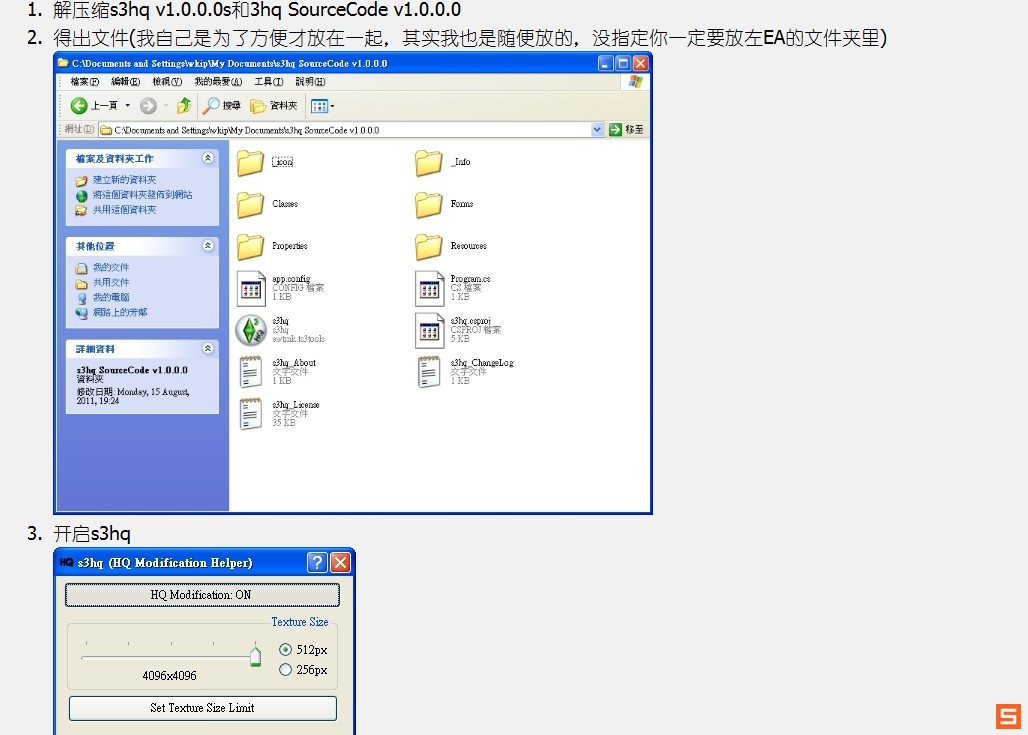Open the s3hq application file icon

[x=250, y=330]
